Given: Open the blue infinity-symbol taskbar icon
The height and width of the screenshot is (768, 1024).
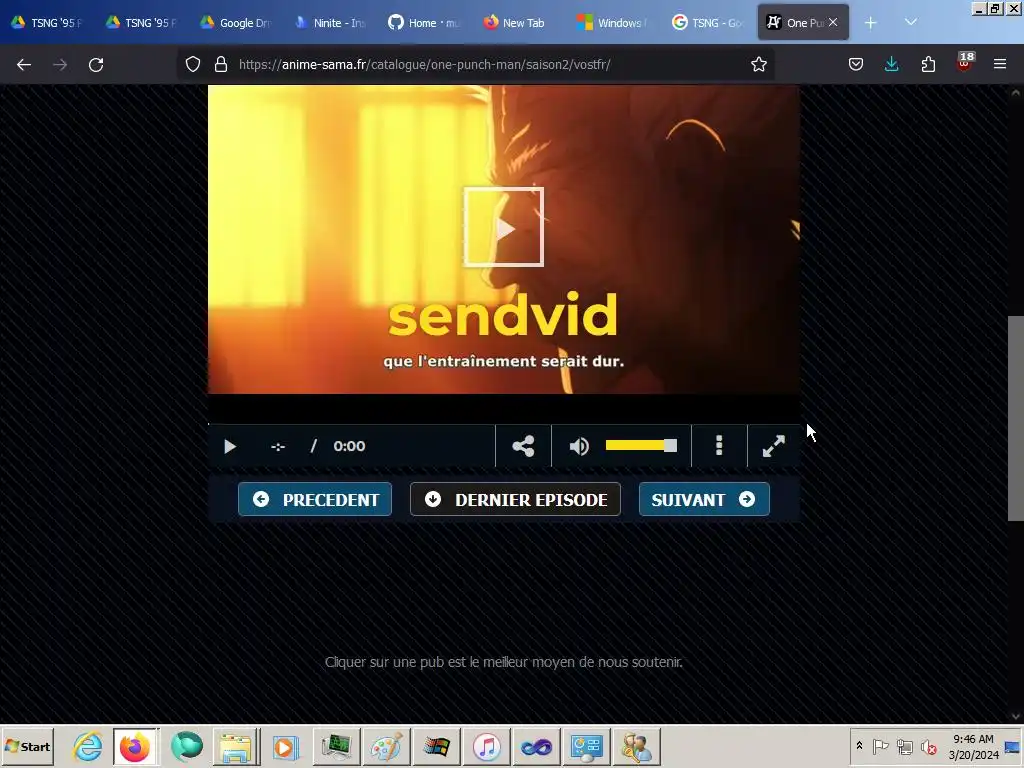Looking at the screenshot, I should [x=537, y=746].
